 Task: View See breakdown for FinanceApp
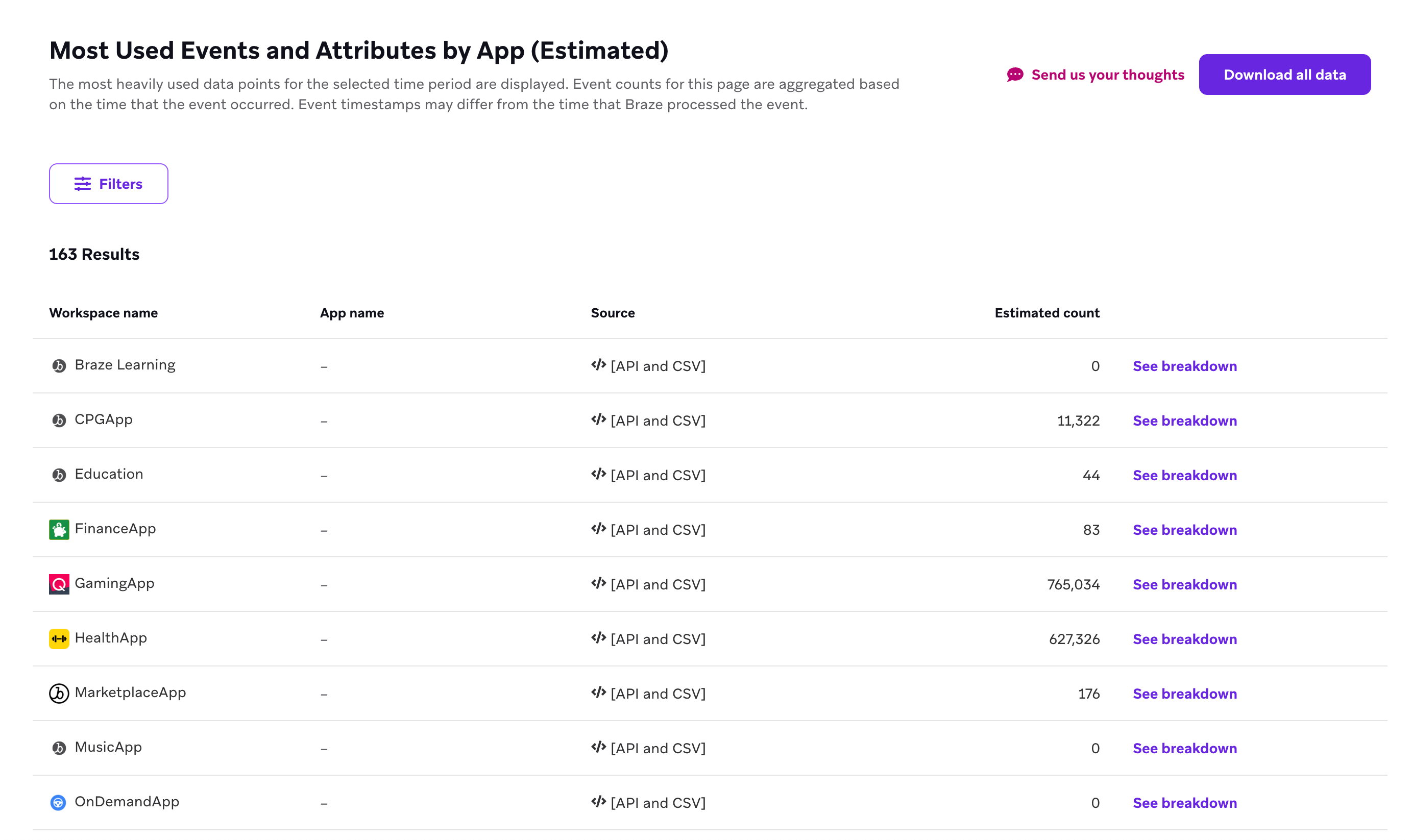tap(1184, 529)
